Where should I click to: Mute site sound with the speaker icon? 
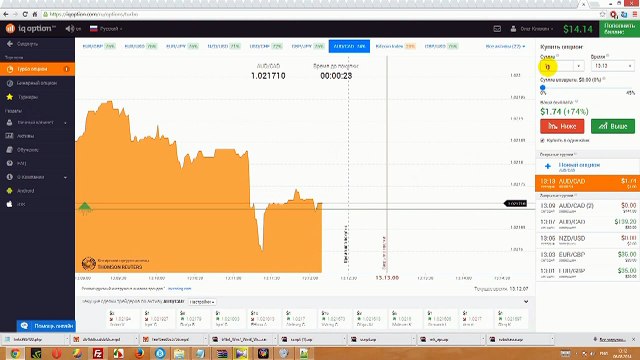tap(70, 29)
